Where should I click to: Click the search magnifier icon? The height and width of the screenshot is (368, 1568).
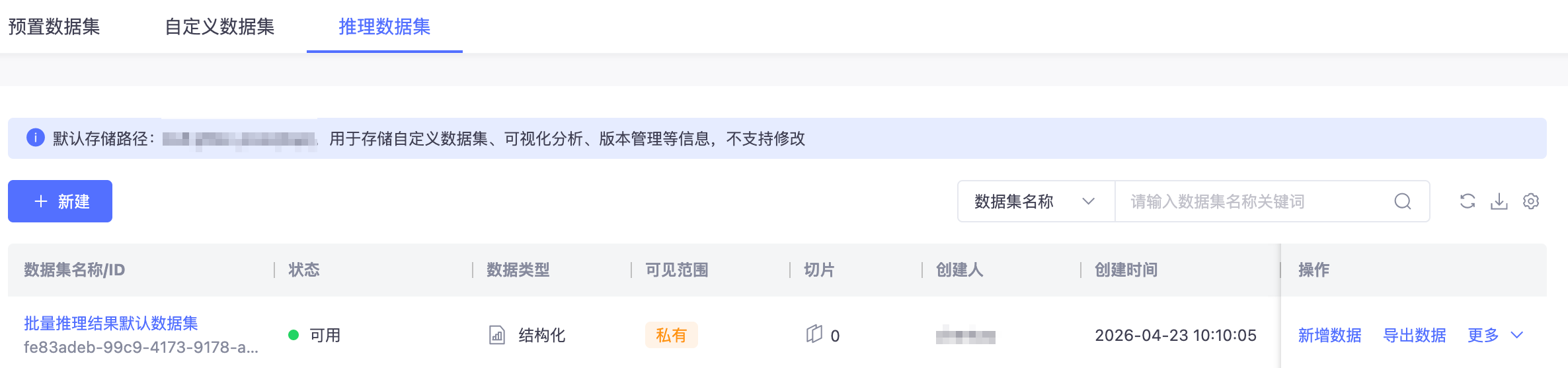pos(1403,201)
